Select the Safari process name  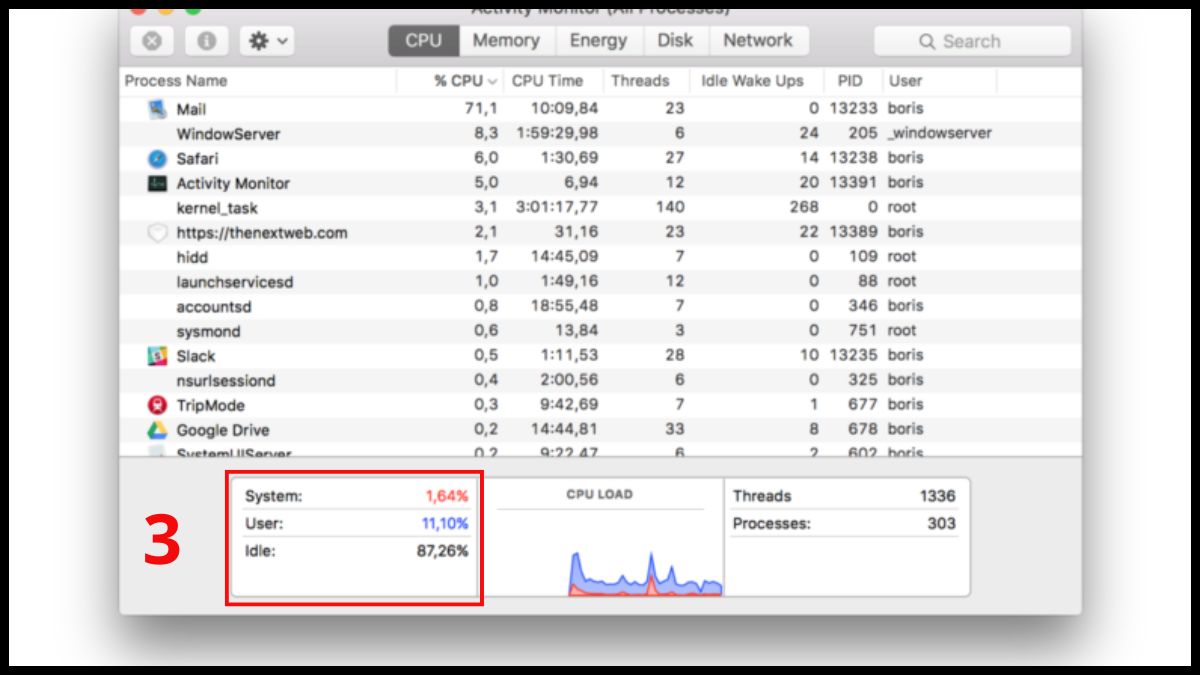[x=197, y=158]
